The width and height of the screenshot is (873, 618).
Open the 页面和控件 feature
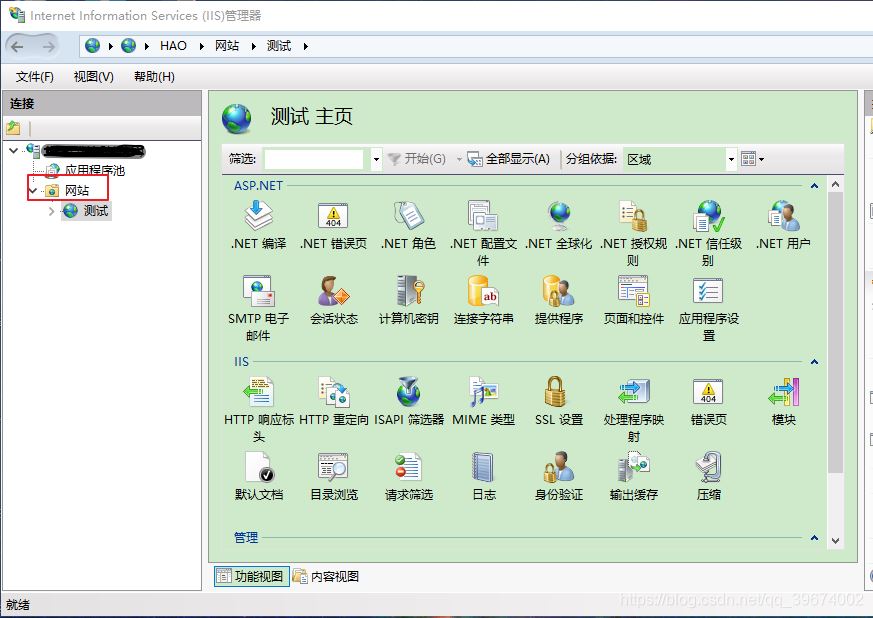coord(634,300)
